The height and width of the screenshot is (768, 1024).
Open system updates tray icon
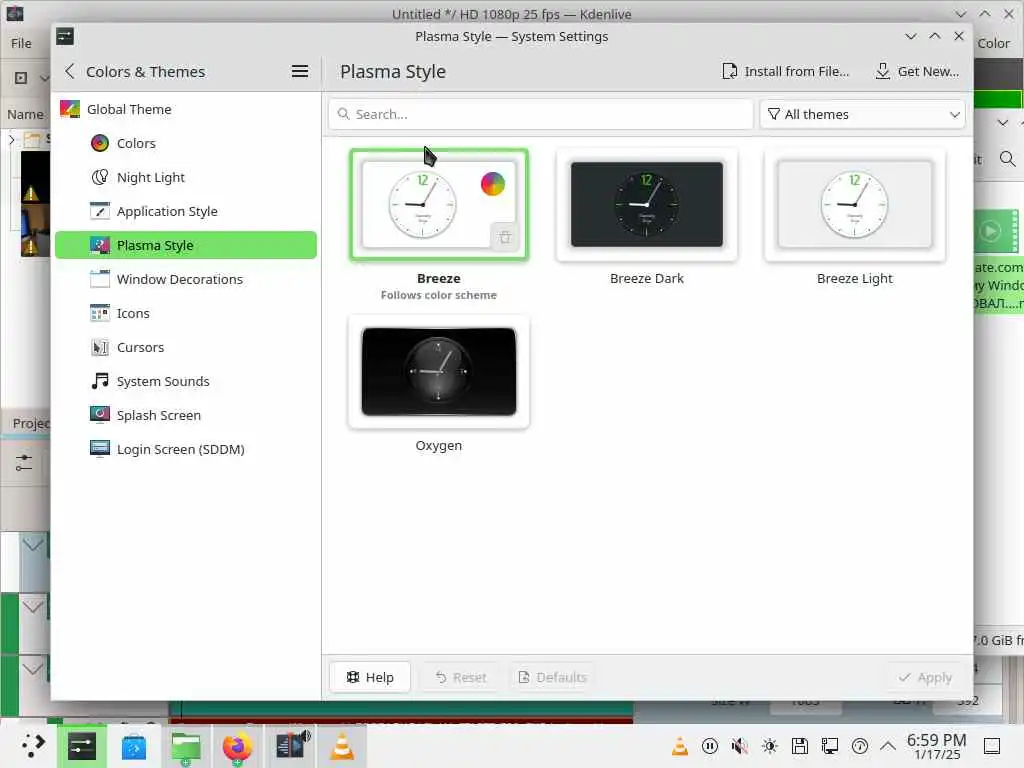coord(859,746)
